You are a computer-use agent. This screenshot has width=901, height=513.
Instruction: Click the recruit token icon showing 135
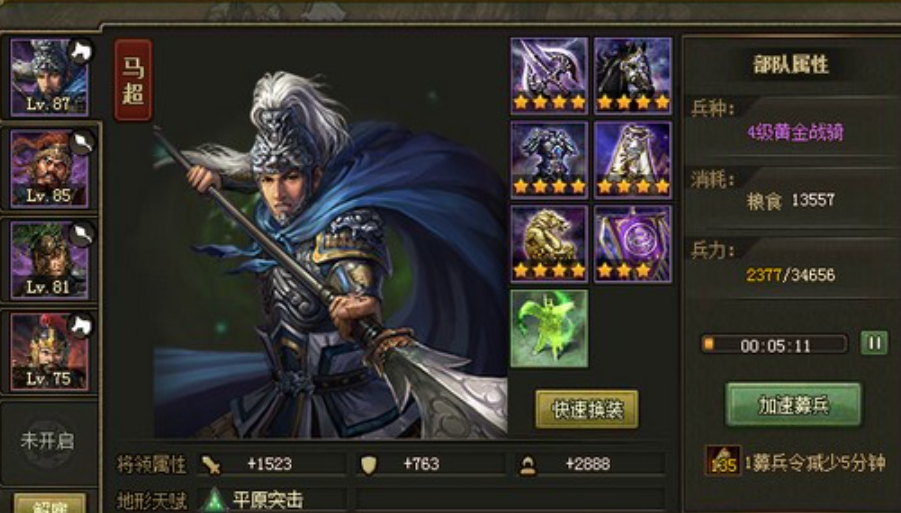[723, 460]
